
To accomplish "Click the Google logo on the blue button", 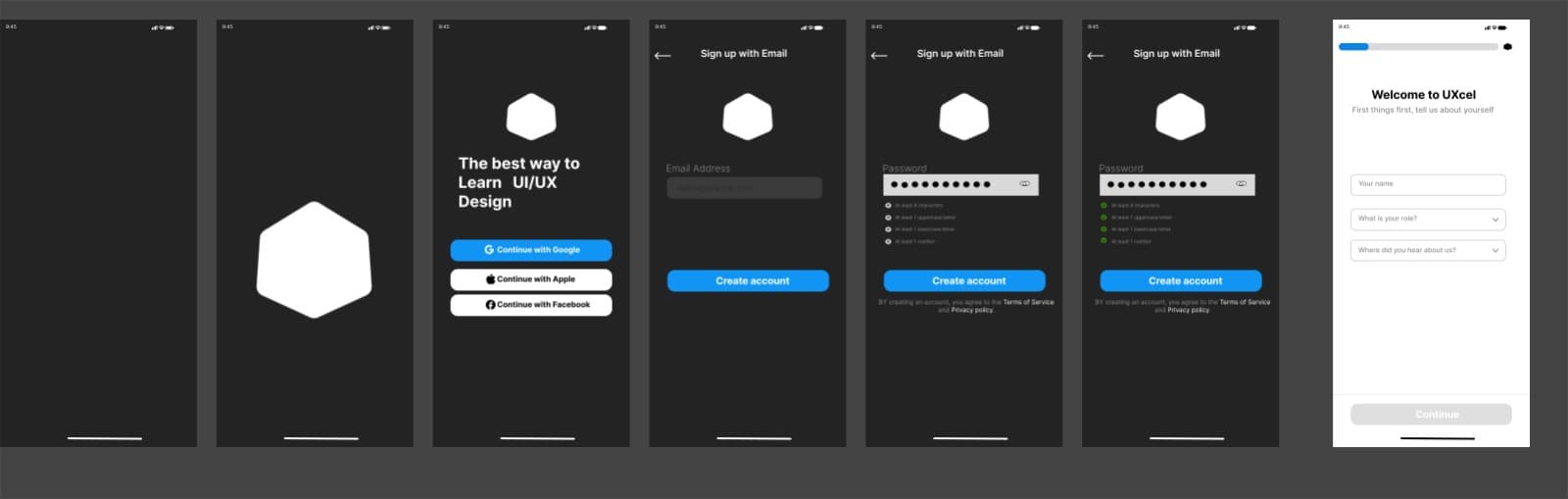I will coord(489,250).
